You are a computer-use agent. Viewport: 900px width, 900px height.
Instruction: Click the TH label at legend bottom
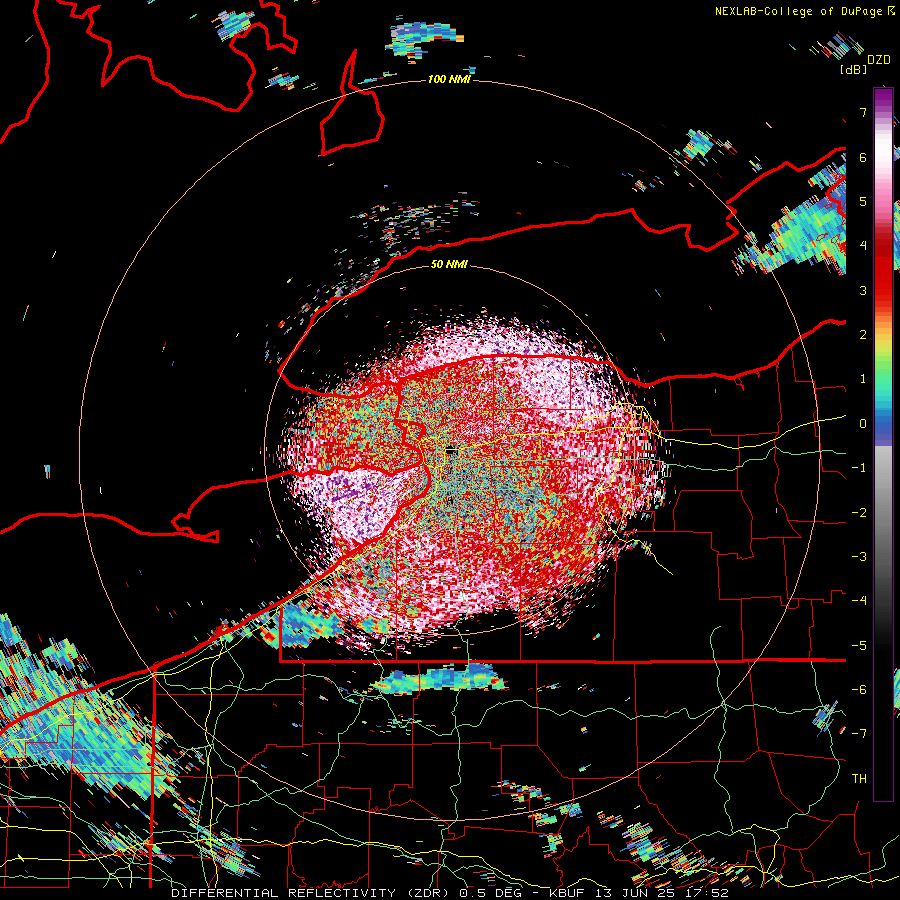click(859, 779)
